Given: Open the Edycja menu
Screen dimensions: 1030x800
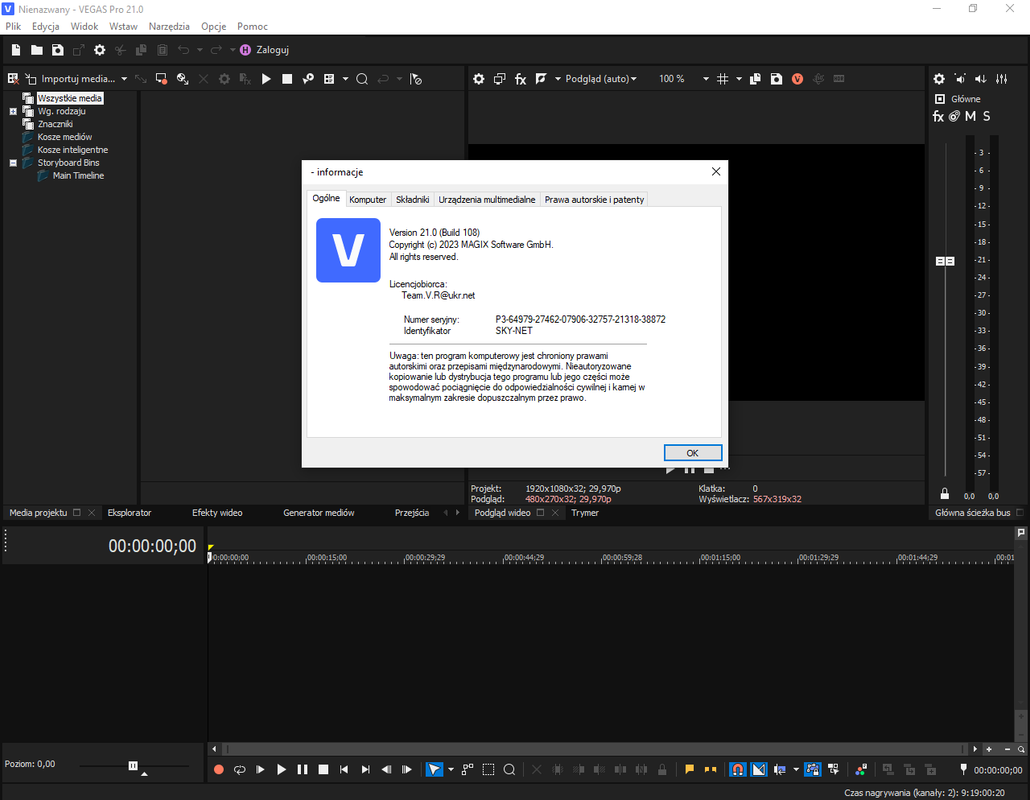Looking at the screenshot, I should point(45,26).
